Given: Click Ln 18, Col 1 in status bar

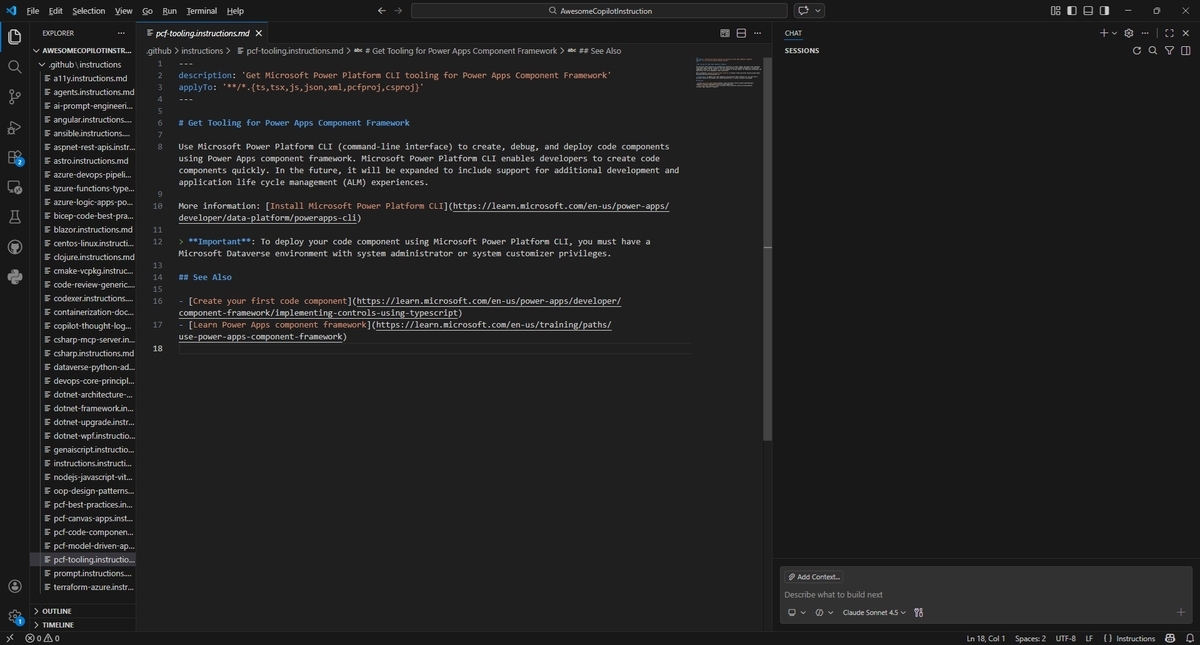Looking at the screenshot, I should coord(985,638).
